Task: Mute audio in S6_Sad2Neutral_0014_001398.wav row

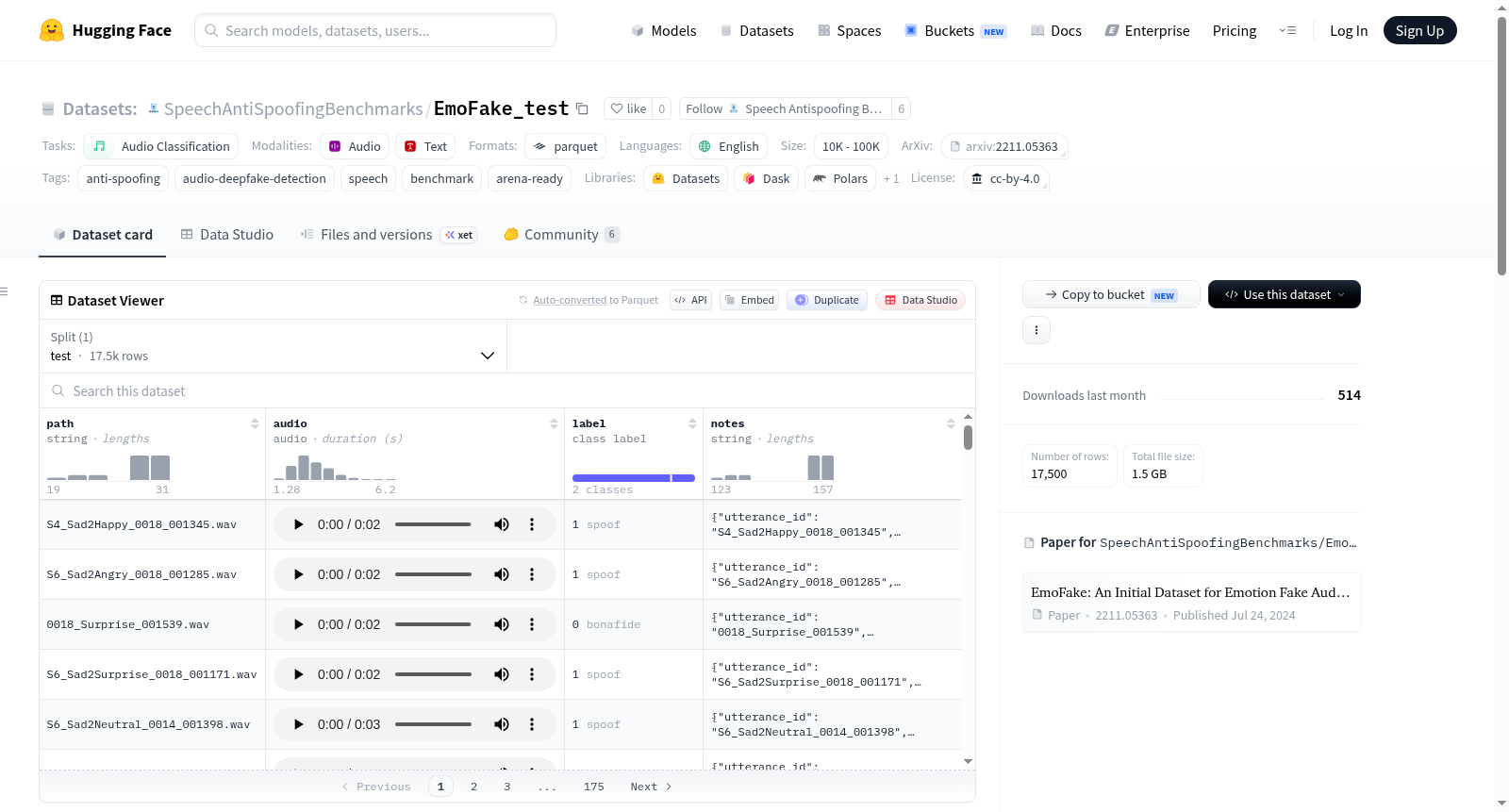Action: point(502,724)
